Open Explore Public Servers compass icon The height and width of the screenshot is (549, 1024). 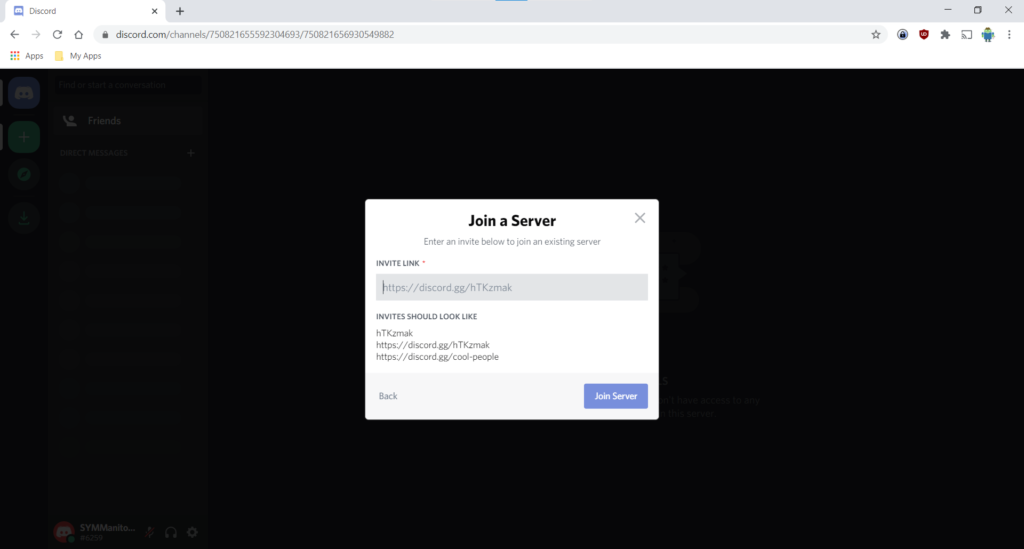coord(24,174)
